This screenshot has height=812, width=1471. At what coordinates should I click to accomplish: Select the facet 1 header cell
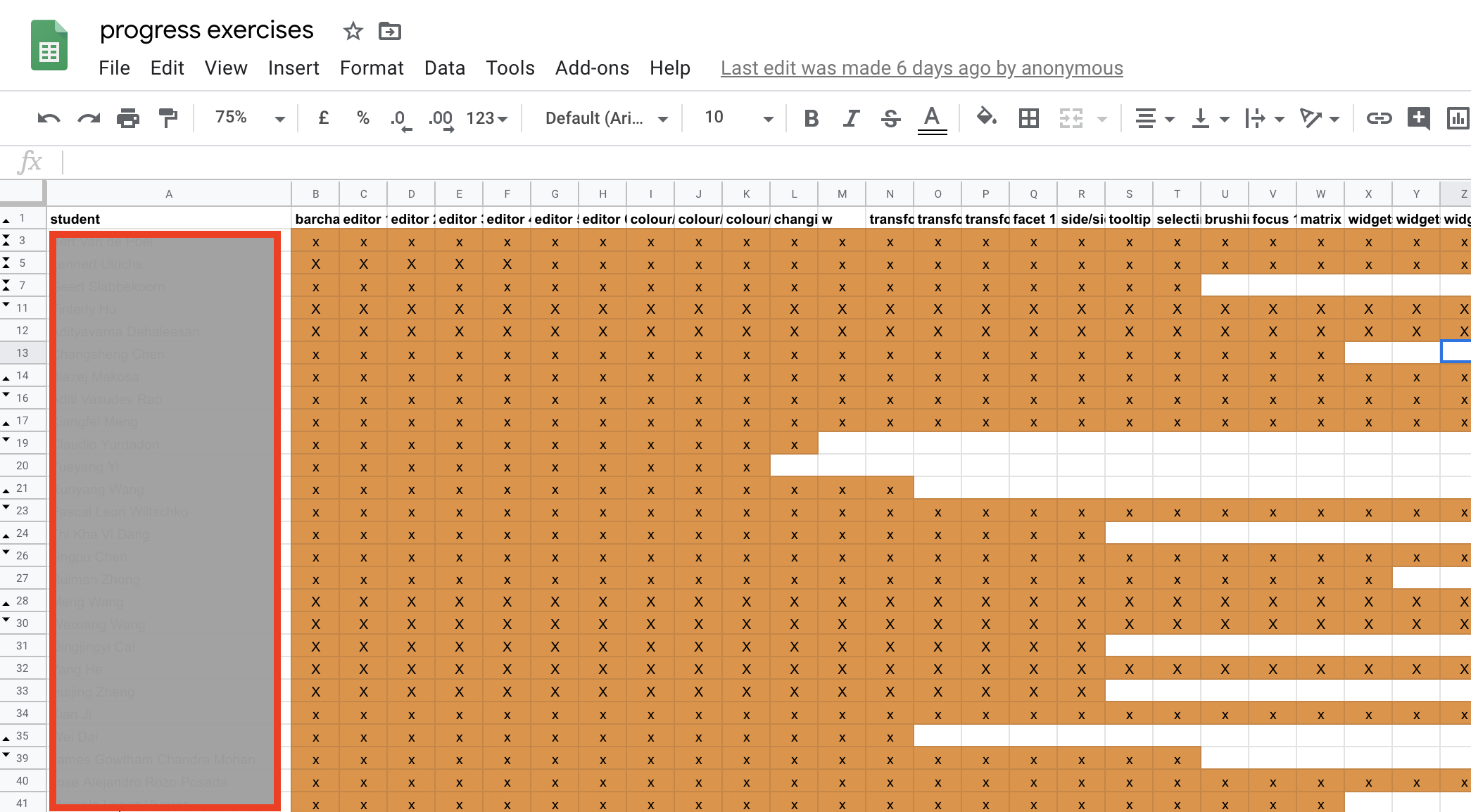coord(1033,219)
